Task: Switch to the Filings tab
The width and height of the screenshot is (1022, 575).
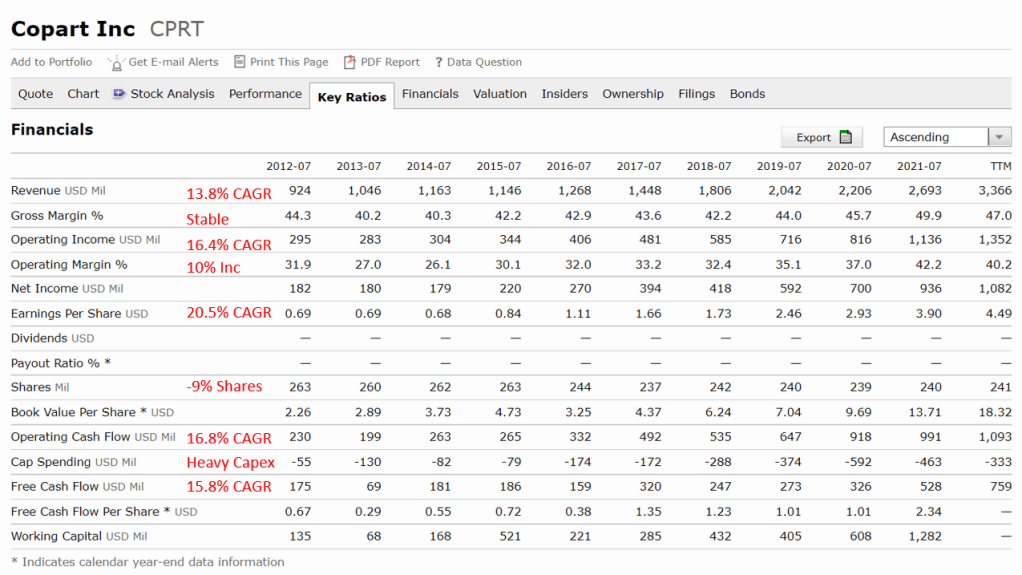Action: pyautogui.click(x=697, y=94)
